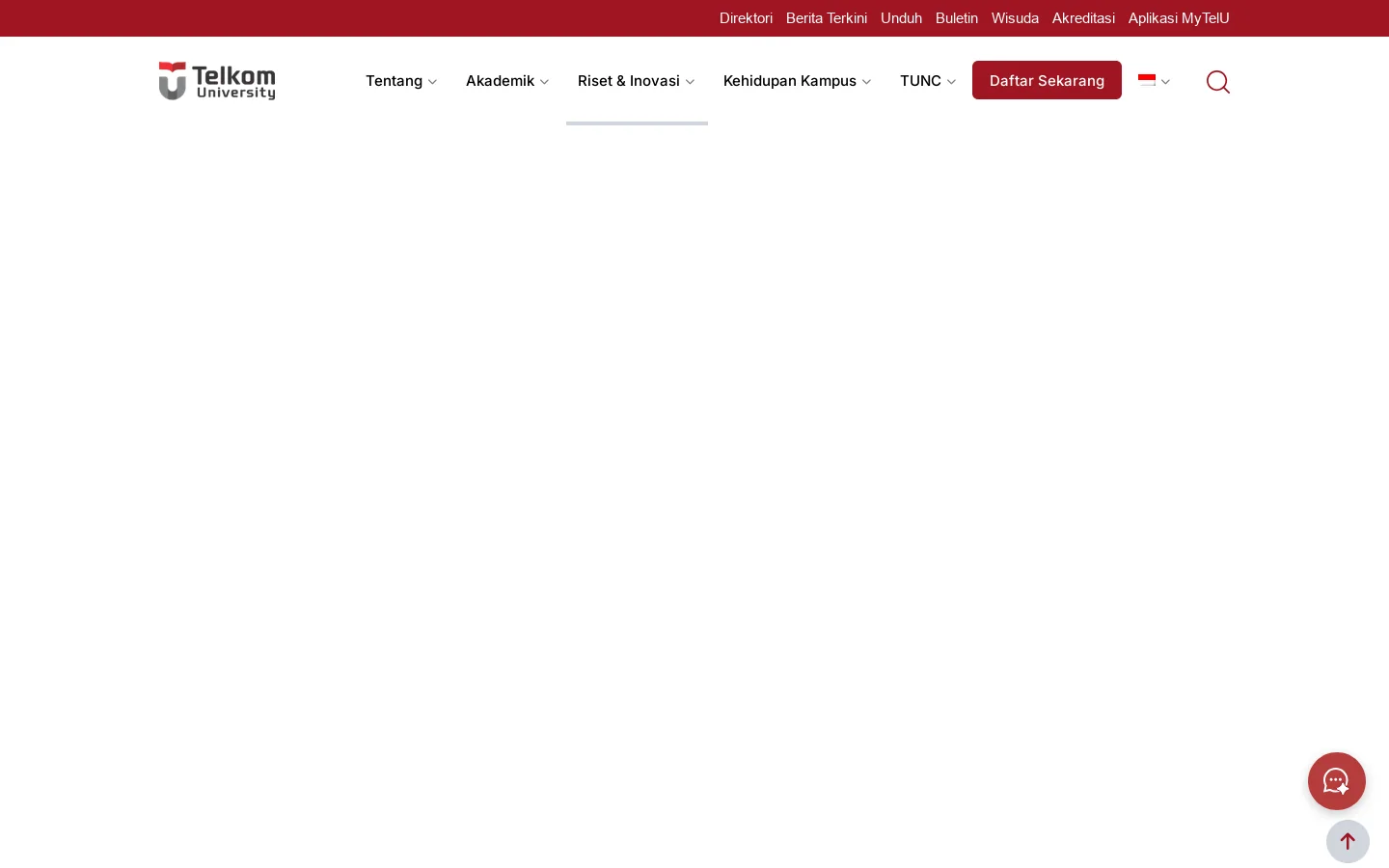Screen dimensions: 1389x868
Task: Go to Berita Terkini
Action: pyautogui.click(x=827, y=18)
